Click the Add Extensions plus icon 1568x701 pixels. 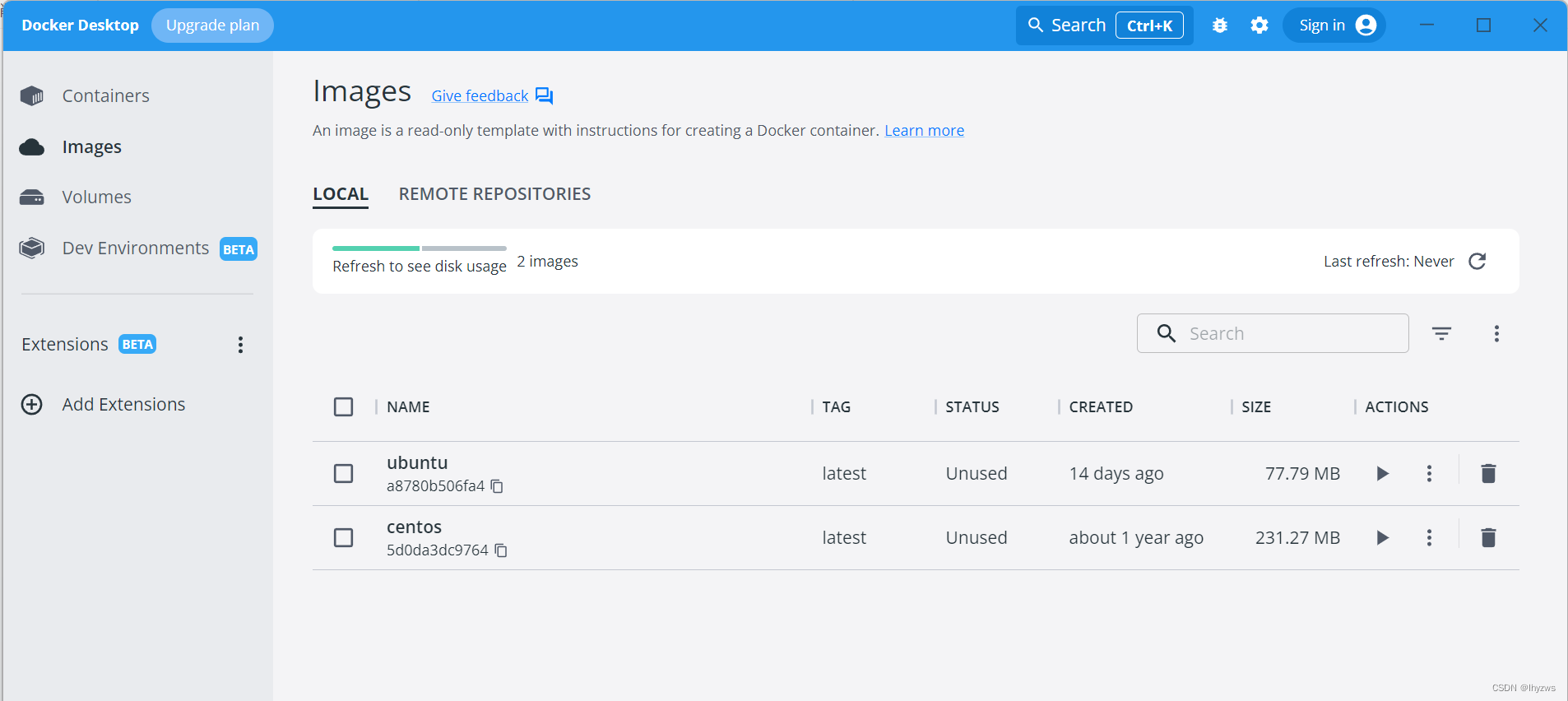(x=32, y=405)
